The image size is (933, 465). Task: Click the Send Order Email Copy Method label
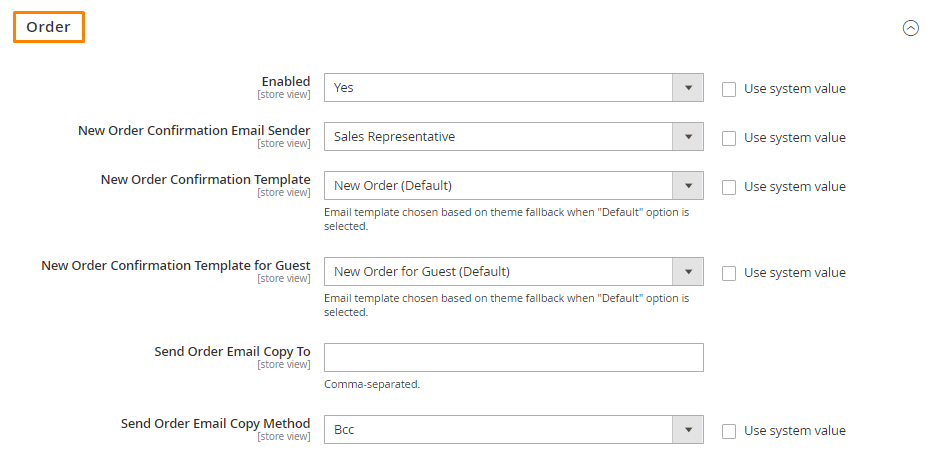click(x=215, y=423)
